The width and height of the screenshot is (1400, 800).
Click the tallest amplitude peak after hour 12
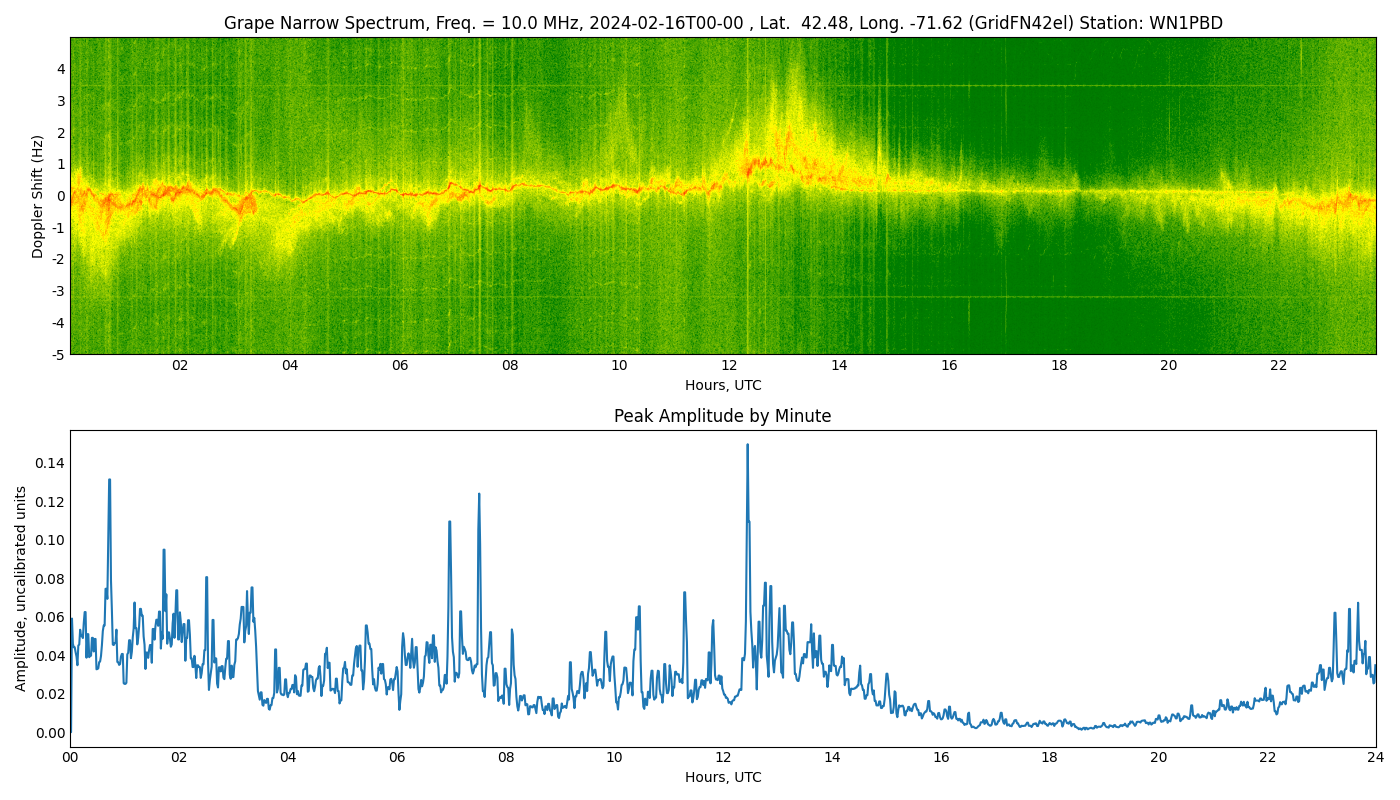[x=747, y=446]
